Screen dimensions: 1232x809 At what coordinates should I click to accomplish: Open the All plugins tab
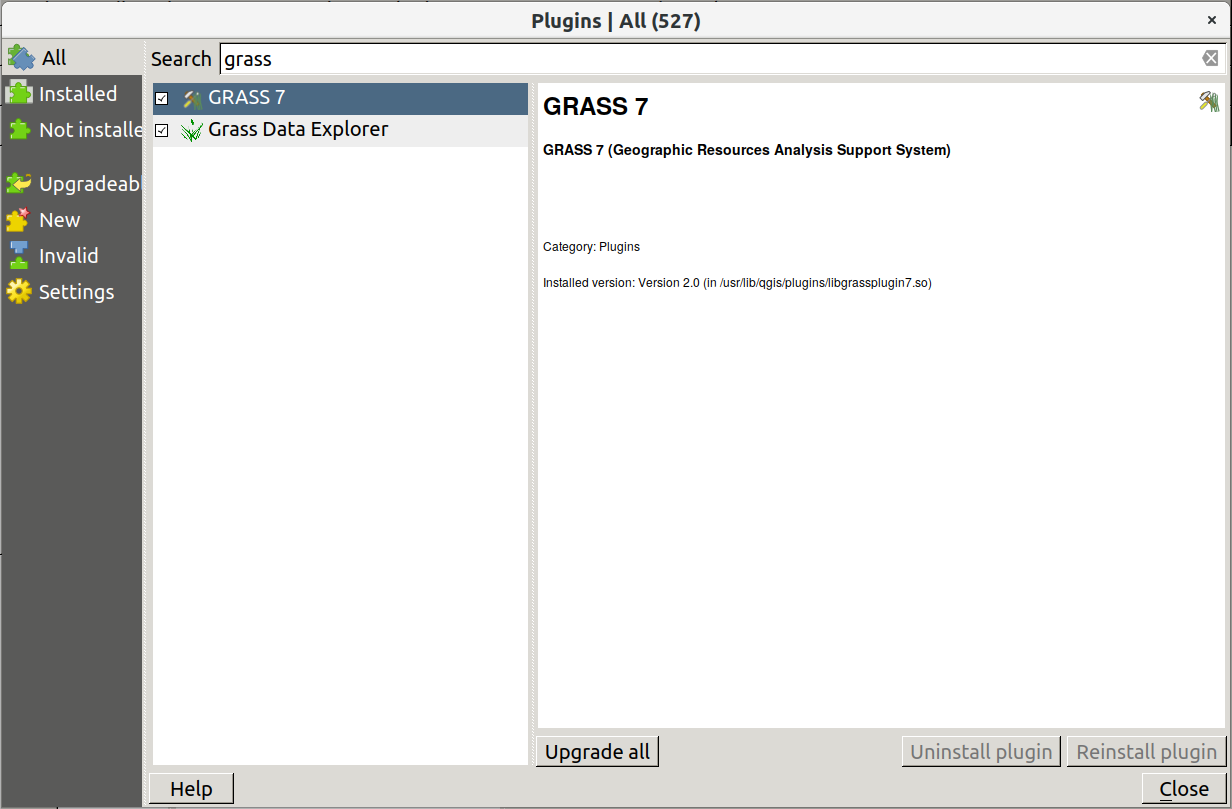pos(72,57)
